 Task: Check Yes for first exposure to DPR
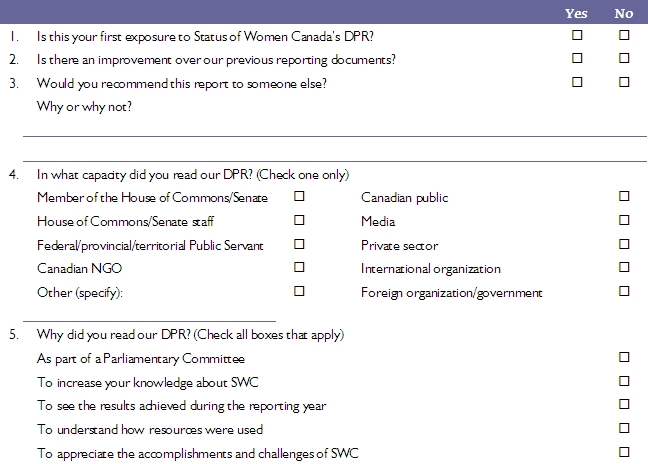tap(577, 35)
